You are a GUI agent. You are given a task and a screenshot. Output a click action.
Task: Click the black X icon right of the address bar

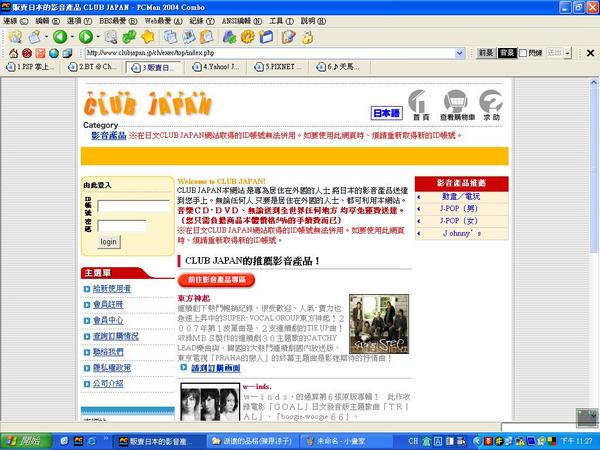590,53
